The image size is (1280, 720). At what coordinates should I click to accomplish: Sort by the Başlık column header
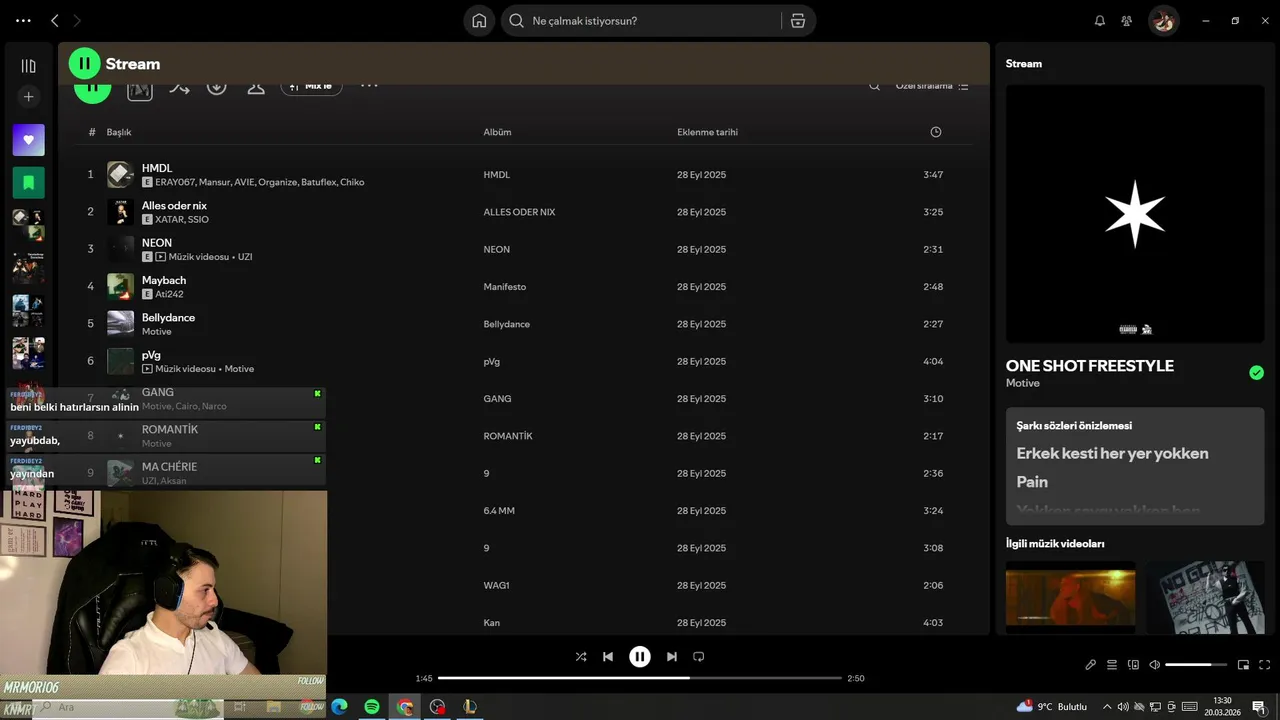(x=119, y=132)
